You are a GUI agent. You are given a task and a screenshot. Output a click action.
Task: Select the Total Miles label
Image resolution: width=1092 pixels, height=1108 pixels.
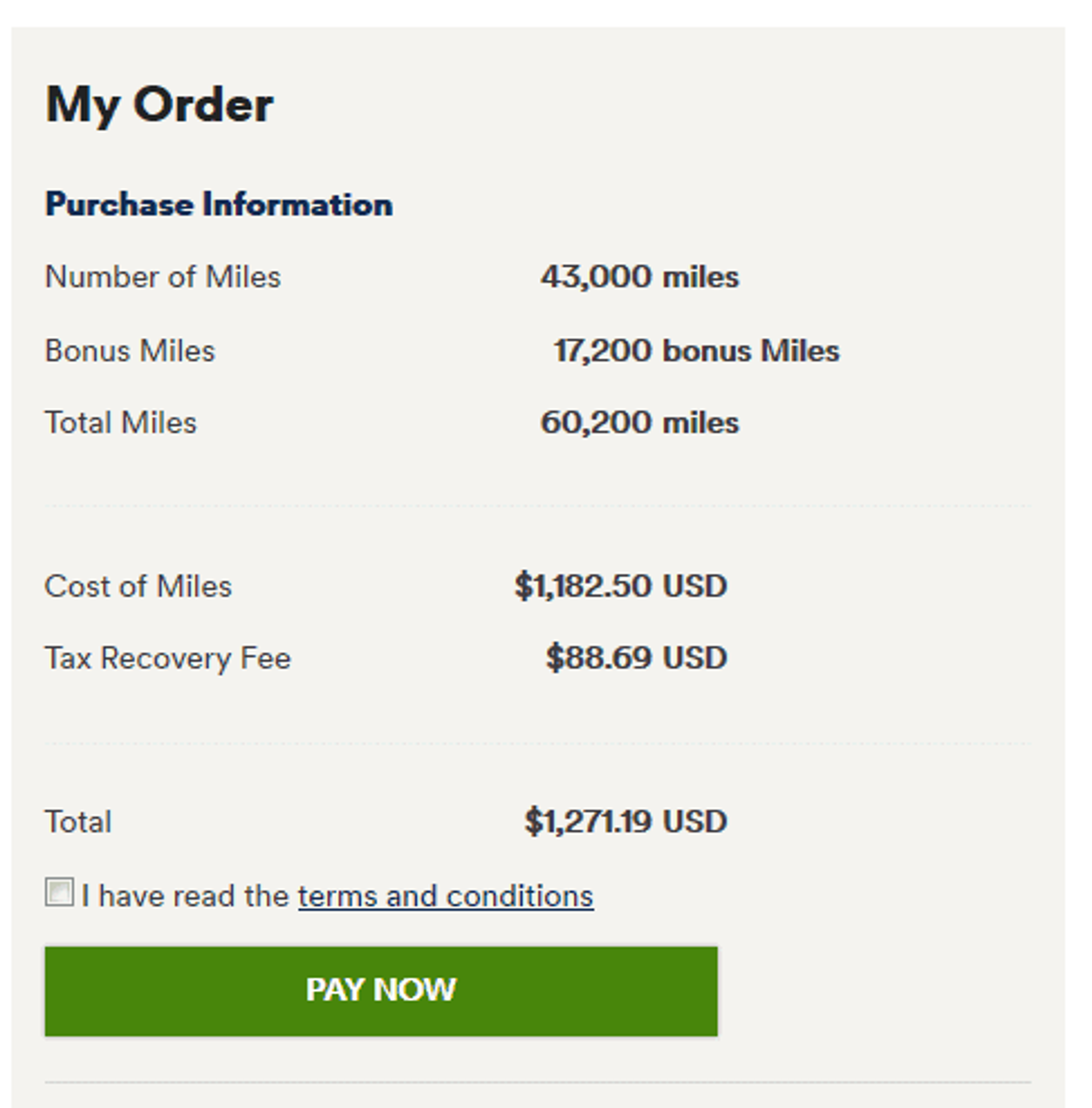click(121, 423)
